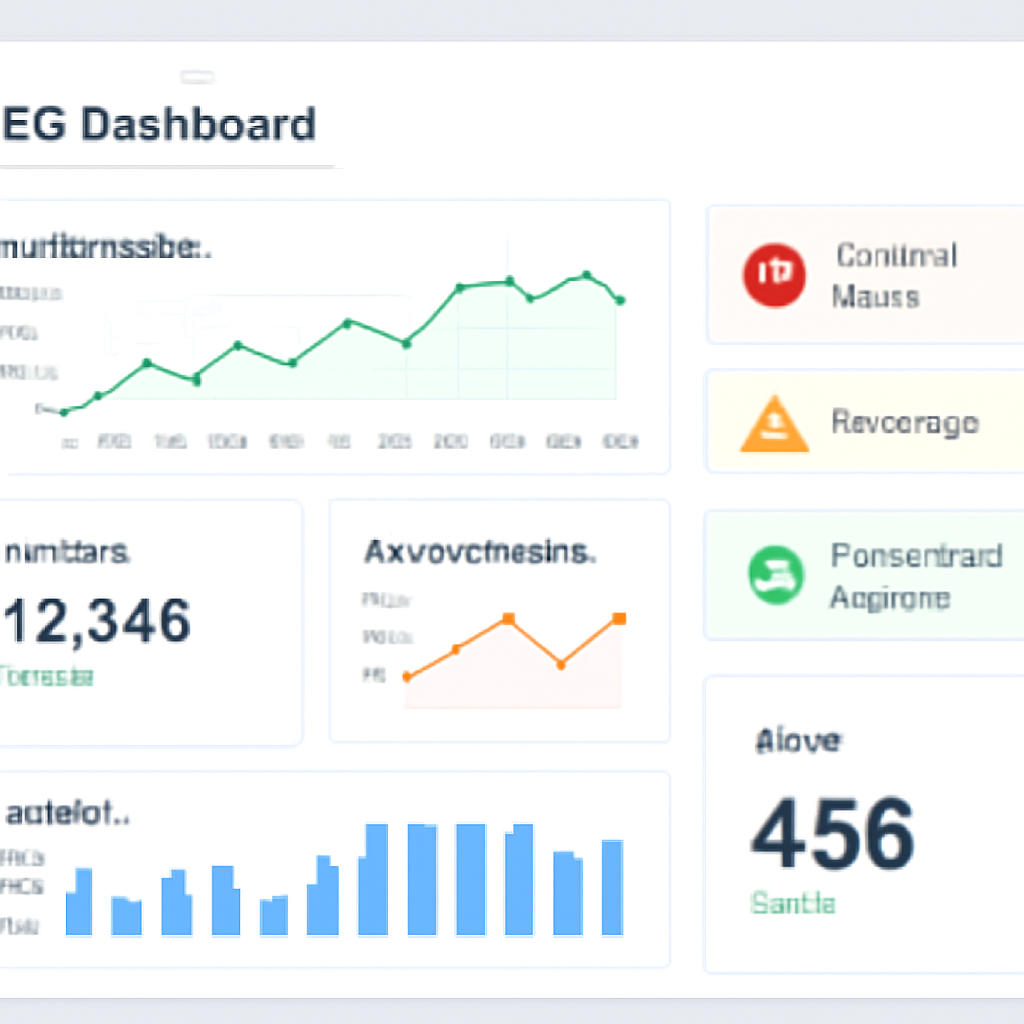Image resolution: width=1024 pixels, height=1024 pixels.
Task: Click the green Santta label under 456
Action: 793,903
